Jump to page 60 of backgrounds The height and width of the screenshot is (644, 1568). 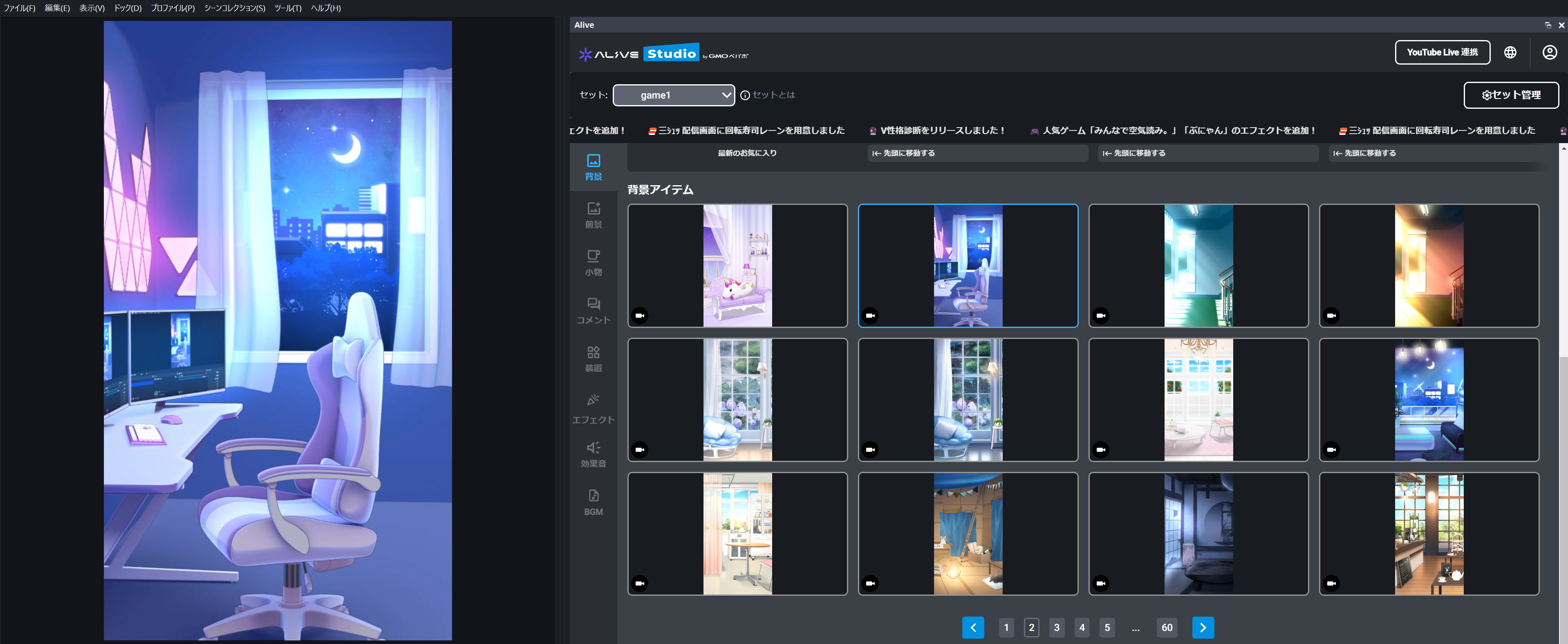(x=1166, y=627)
